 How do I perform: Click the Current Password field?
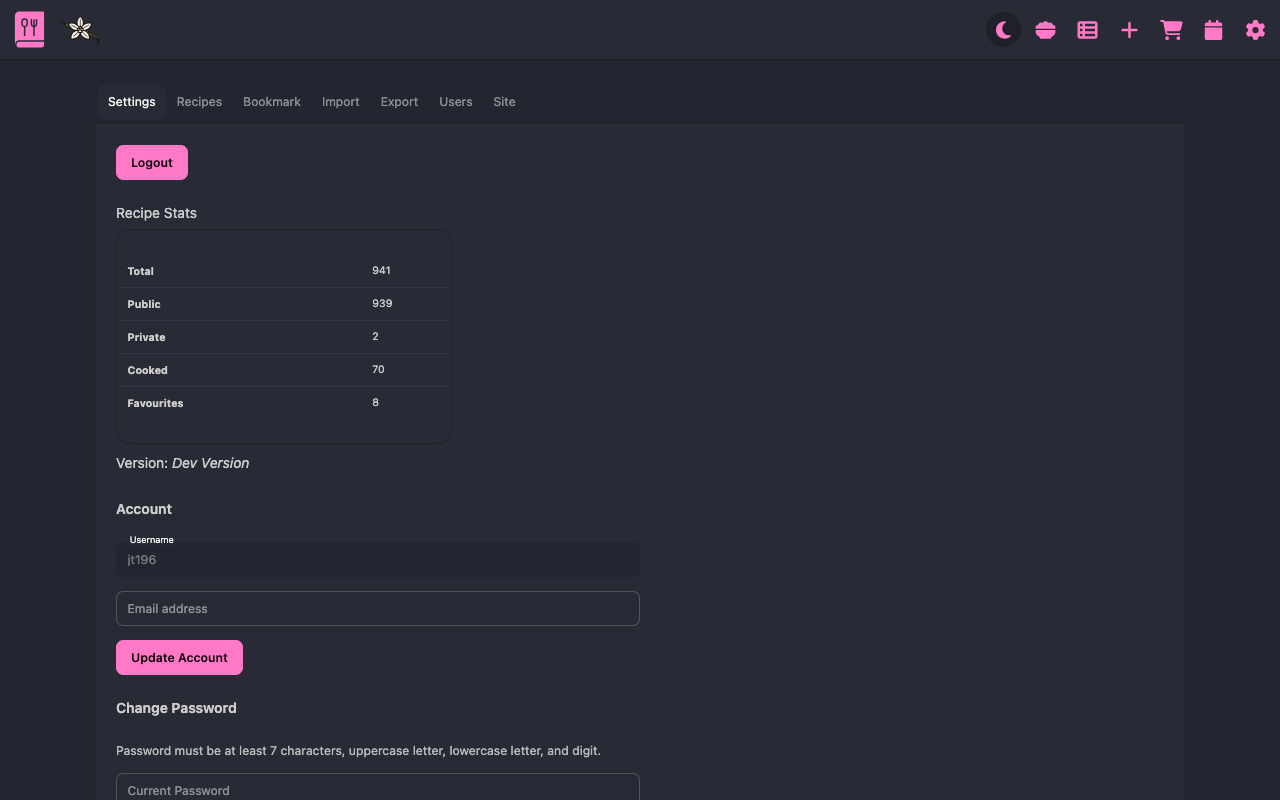tap(378, 788)
